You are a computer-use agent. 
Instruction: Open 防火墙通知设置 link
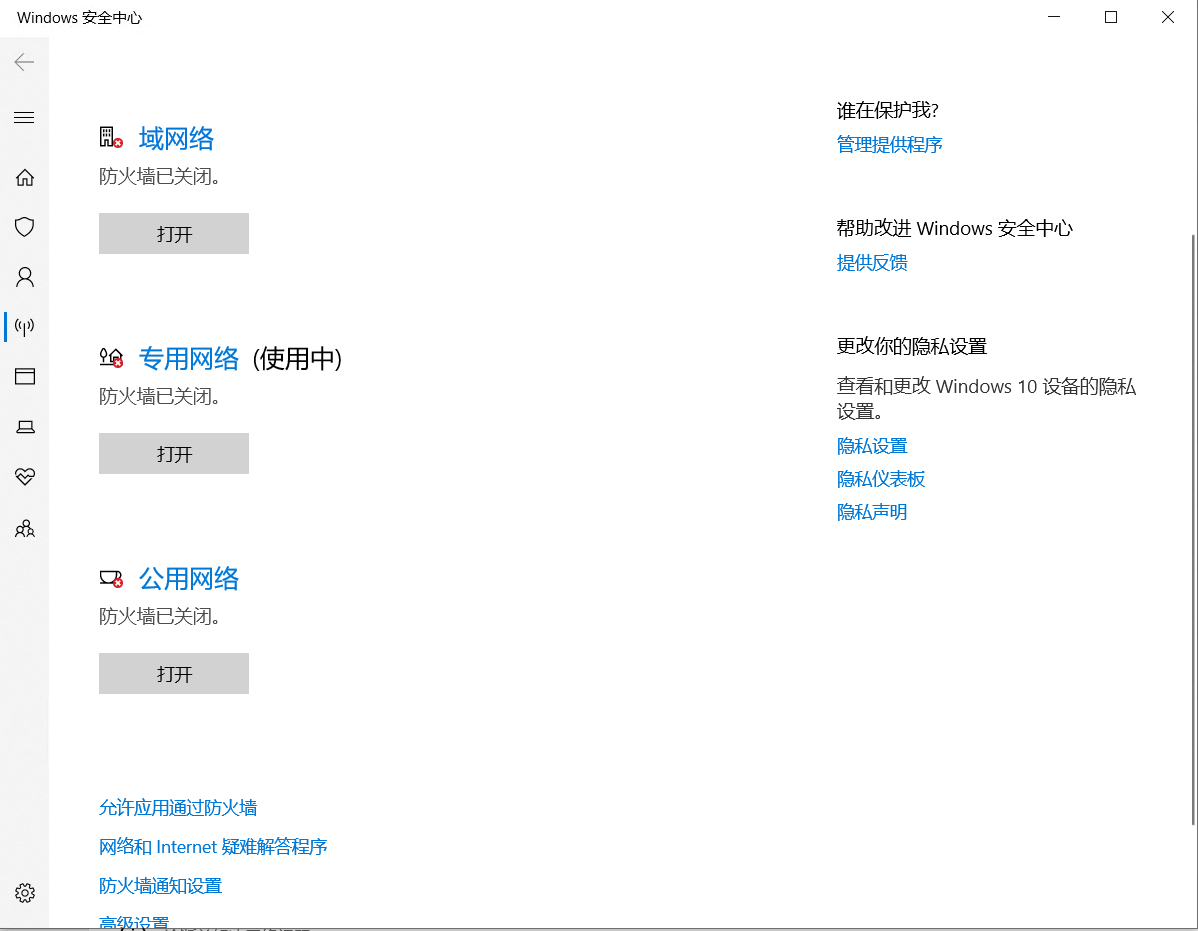pos(160,886)
